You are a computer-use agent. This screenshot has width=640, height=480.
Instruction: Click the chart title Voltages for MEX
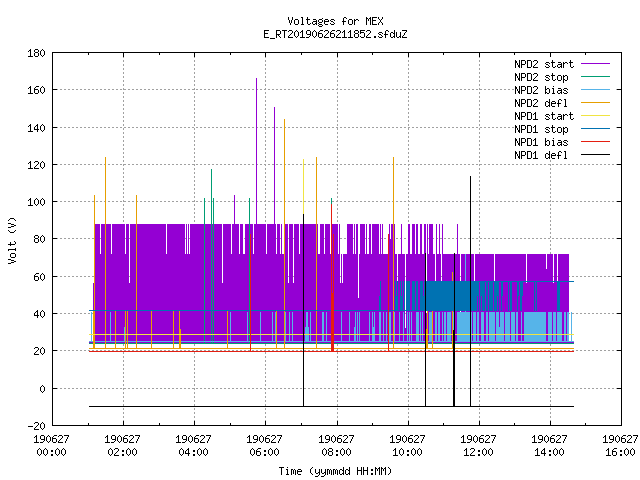tap(335, 21)
